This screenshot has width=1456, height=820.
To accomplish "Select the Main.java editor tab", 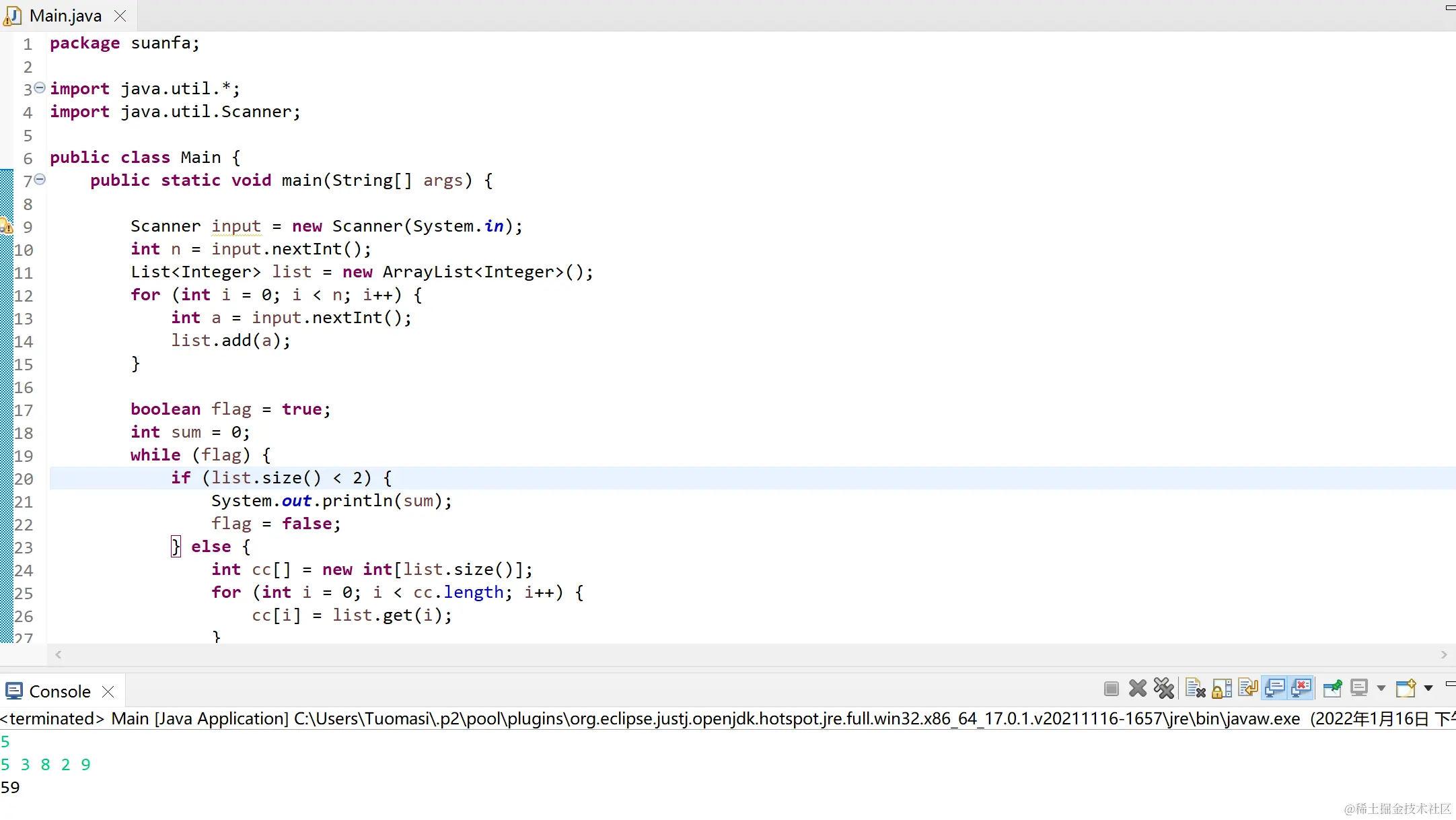I will [65, 15].
